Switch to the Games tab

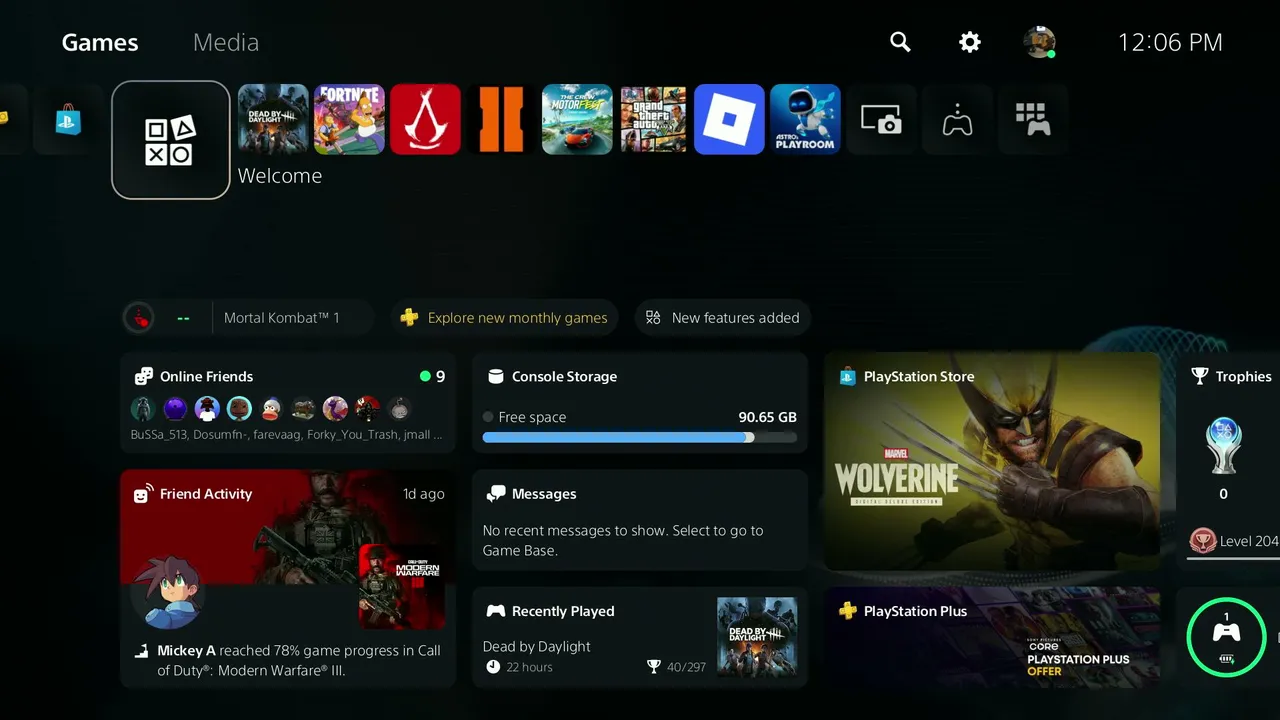(100, 42)
